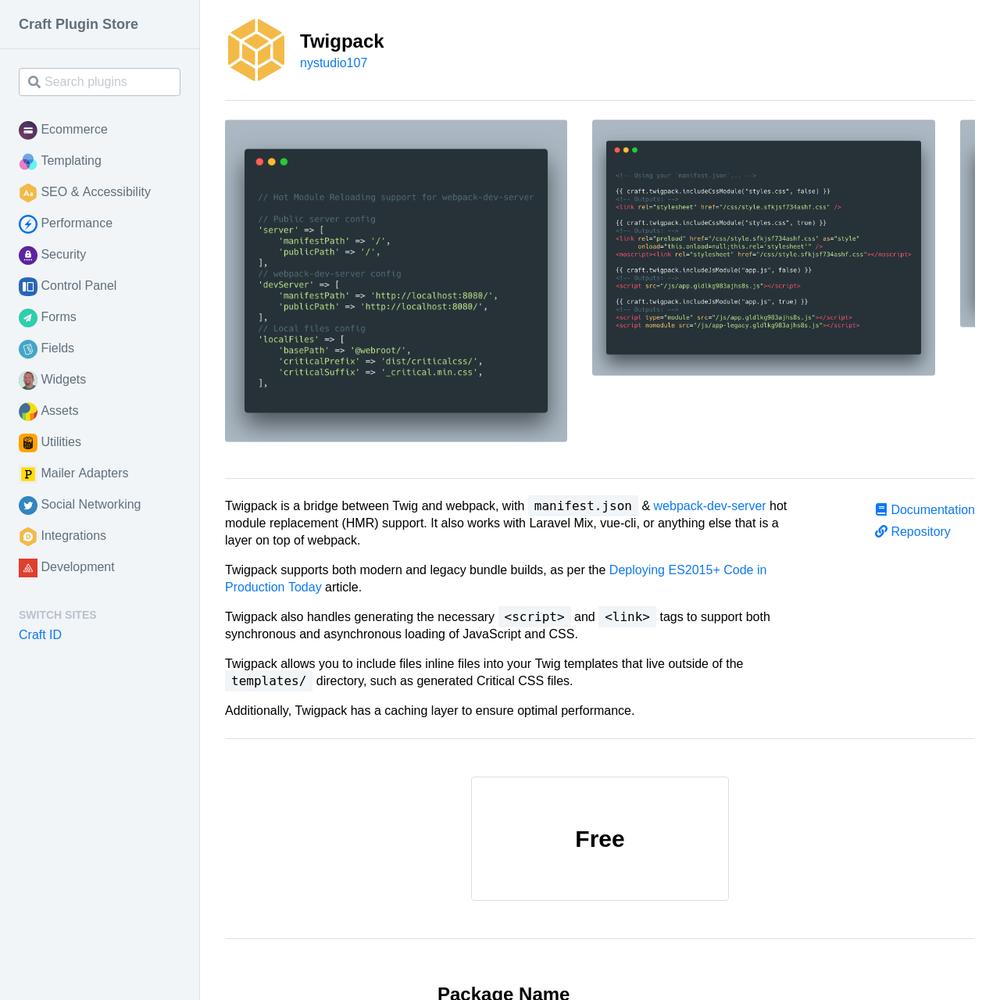Show the Fields category
Screen dimensions: 1000x1000
pyautogui.click(x=57, y=348)
